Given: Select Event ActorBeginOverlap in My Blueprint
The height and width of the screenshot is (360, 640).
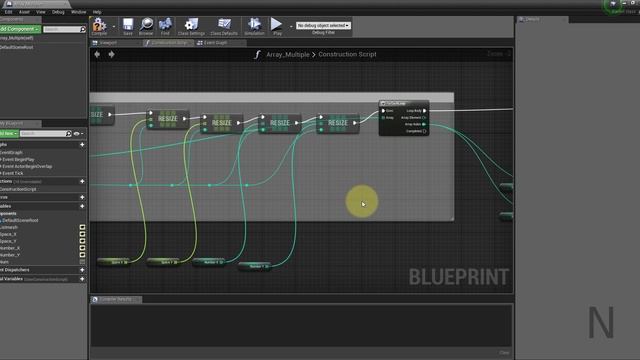Looking at the screenshot, I should (26, 167).
